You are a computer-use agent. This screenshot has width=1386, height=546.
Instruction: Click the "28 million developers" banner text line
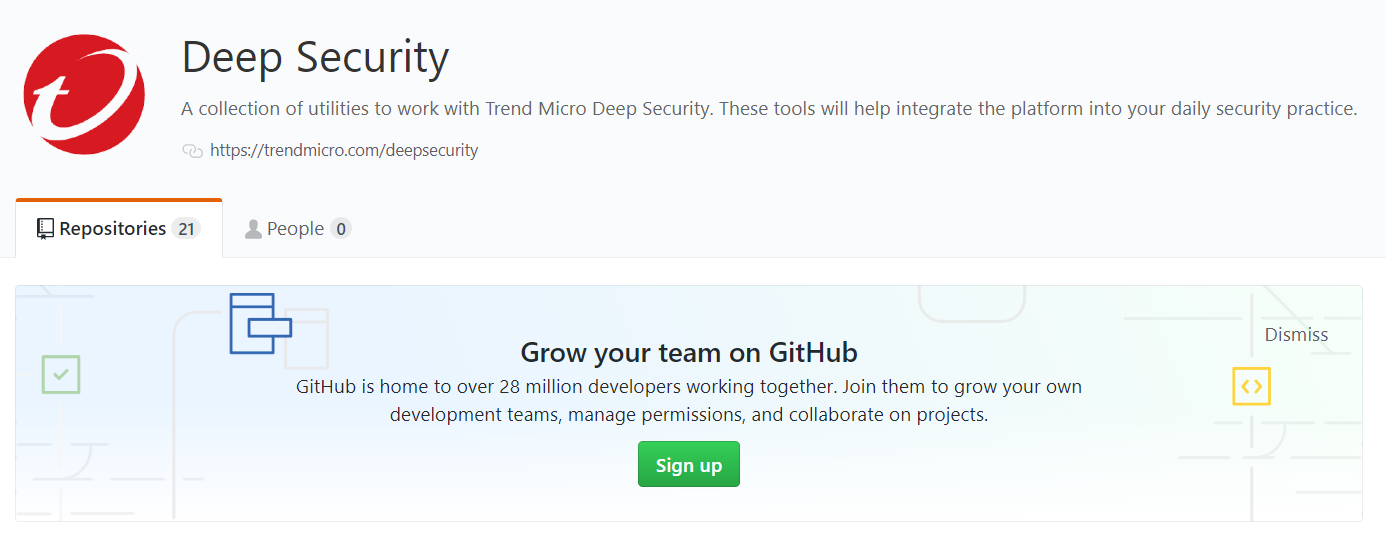[689, 386]
